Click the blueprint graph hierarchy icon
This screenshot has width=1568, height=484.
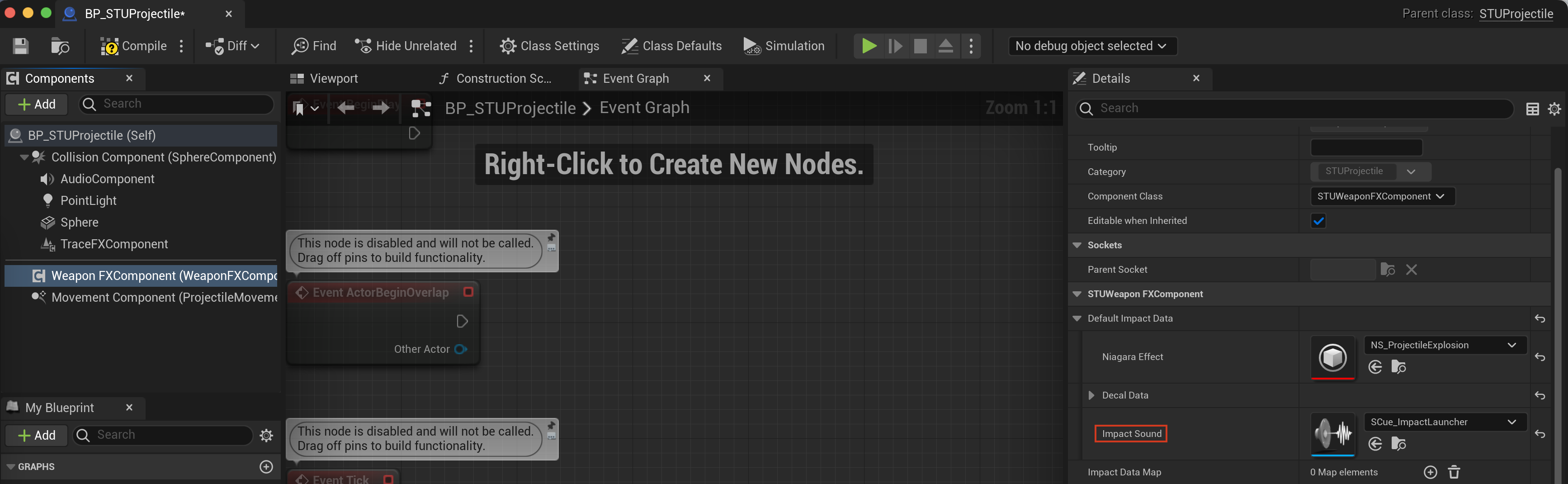(x=421, y=109)
